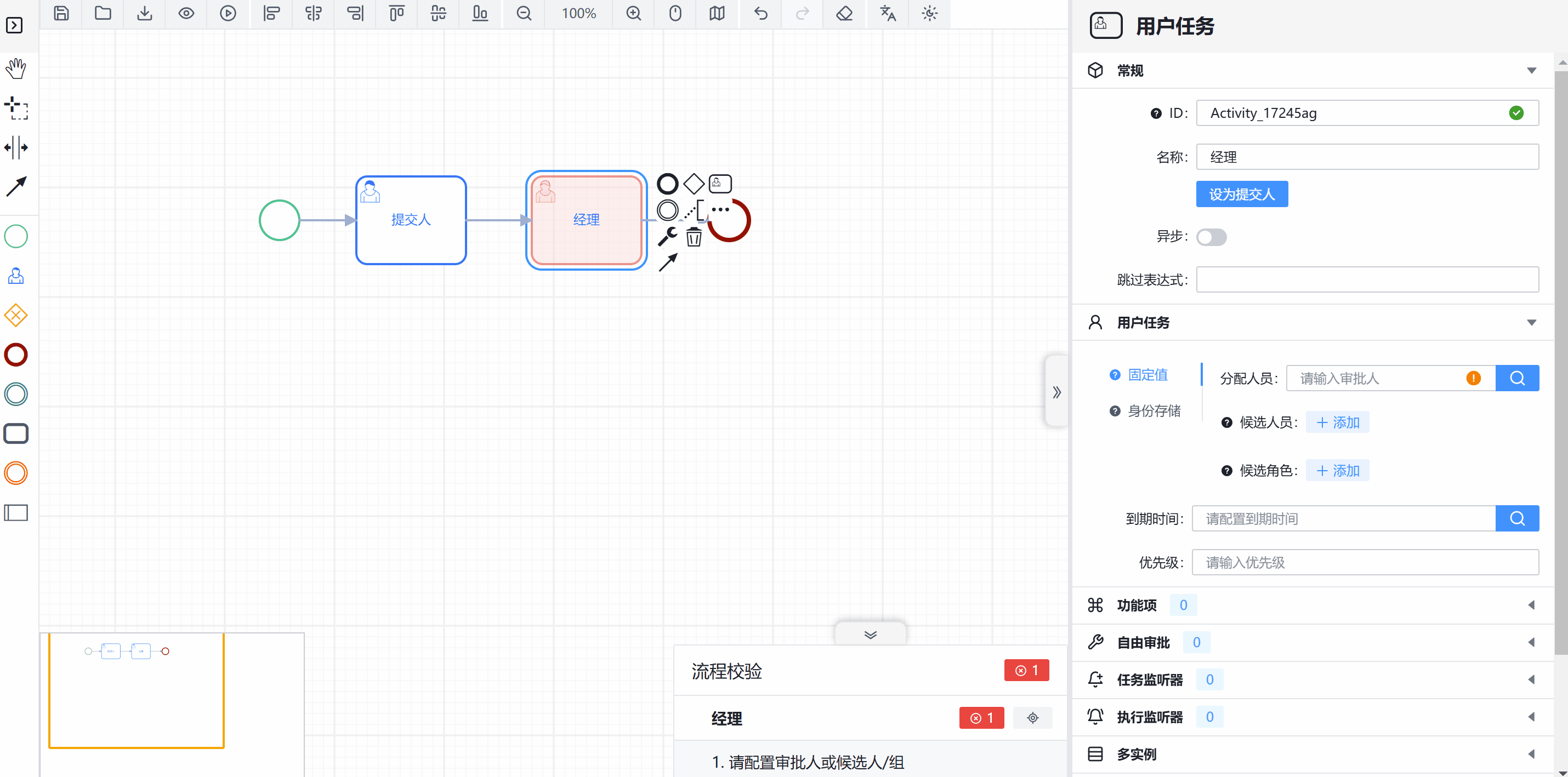Open 到期时间 configuration search button

point(1517,518)
